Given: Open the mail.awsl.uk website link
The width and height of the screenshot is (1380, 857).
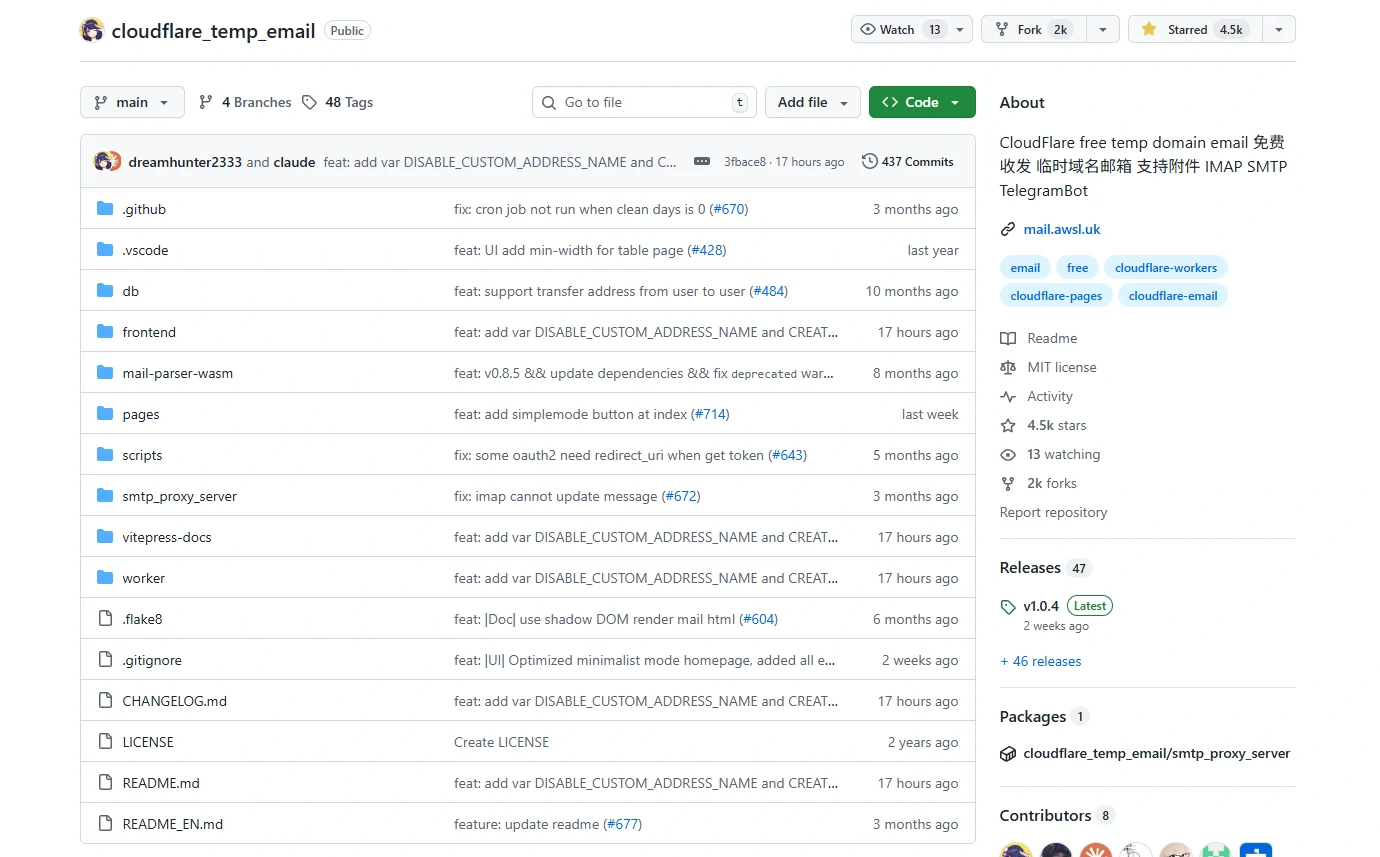Looking at the screenshot, I should (x=1062, y=229).
